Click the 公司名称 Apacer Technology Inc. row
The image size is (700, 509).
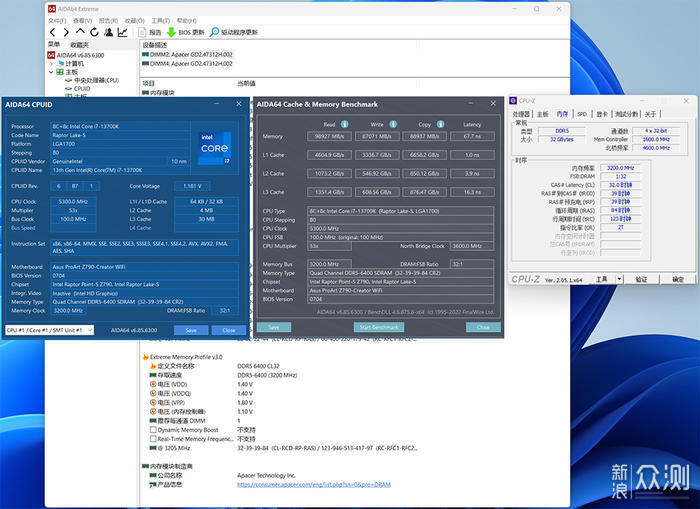[222, 476]
